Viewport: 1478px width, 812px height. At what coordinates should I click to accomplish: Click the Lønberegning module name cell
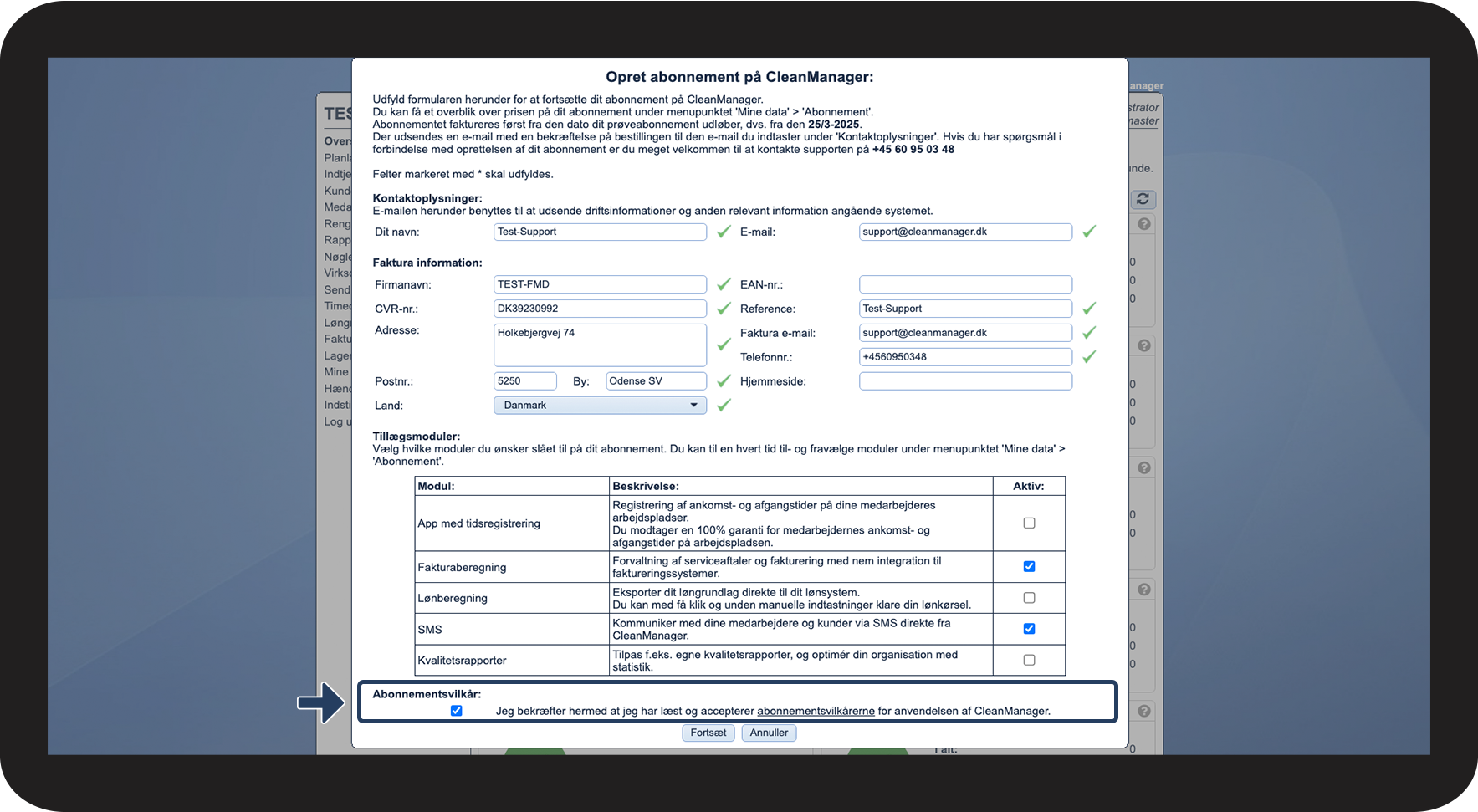(512, 598)
